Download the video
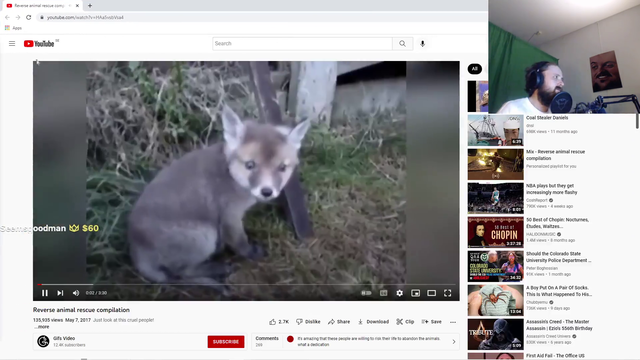This screenshot has height=360, width=640. [x=373, y=322]
